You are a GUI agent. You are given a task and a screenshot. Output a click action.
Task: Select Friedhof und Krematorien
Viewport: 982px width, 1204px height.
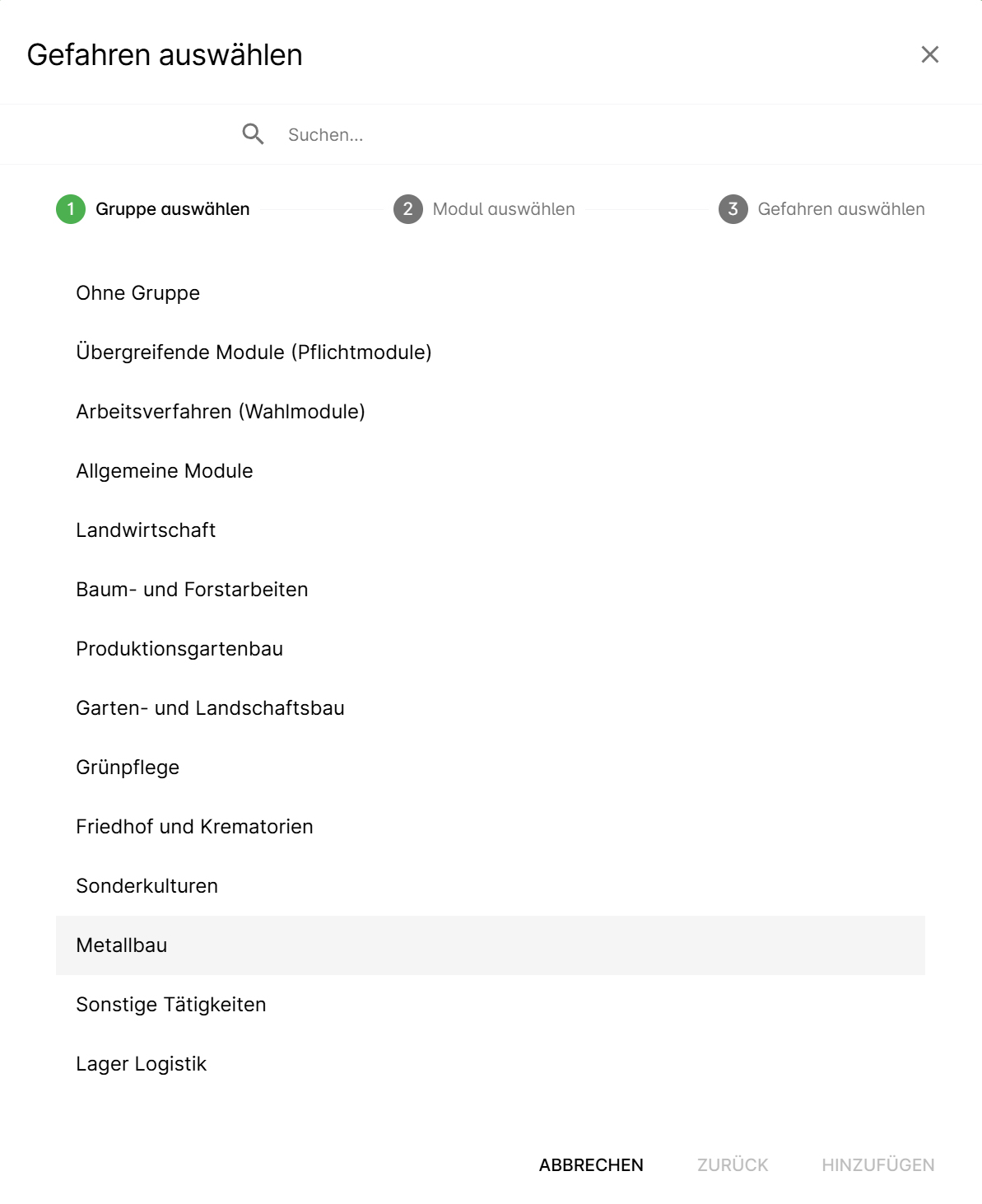[194, 827]
